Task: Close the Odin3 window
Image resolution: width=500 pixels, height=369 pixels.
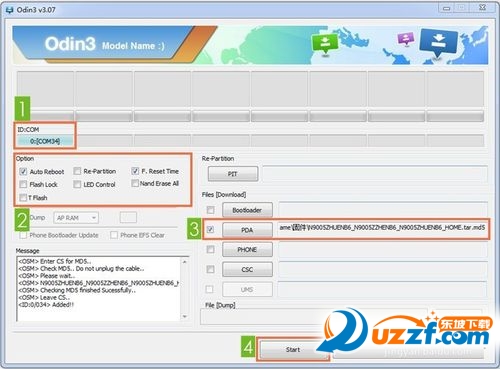Action: click(482, 8)
